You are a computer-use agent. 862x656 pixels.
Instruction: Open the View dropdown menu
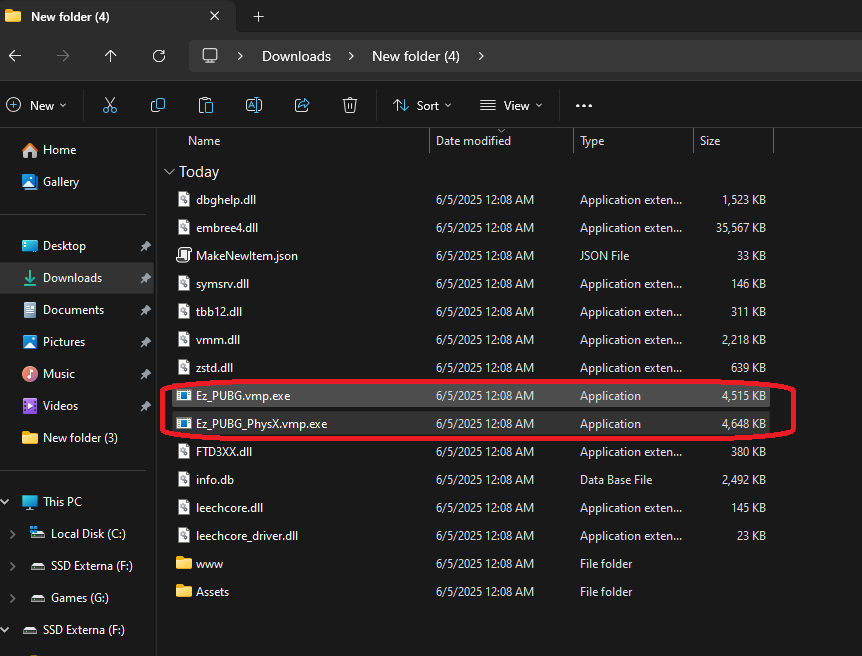click(x=511, y=105)
